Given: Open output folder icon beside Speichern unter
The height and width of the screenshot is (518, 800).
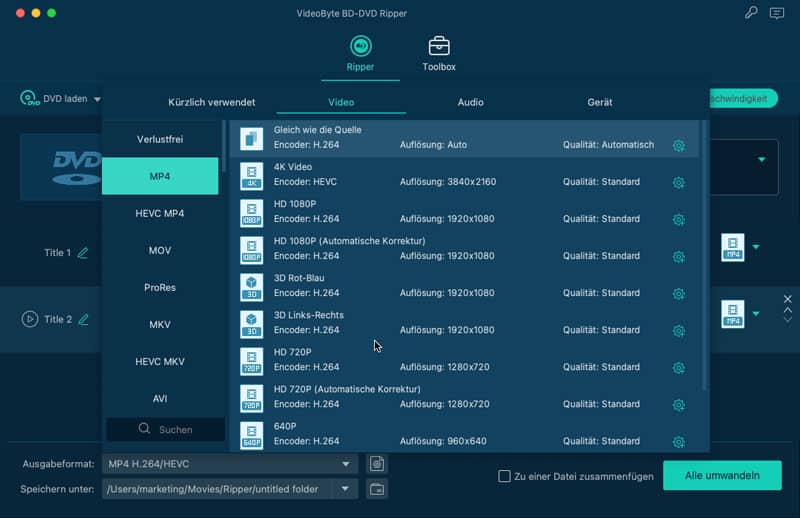Looking at the screenshot, I should (x=377, y=489).
